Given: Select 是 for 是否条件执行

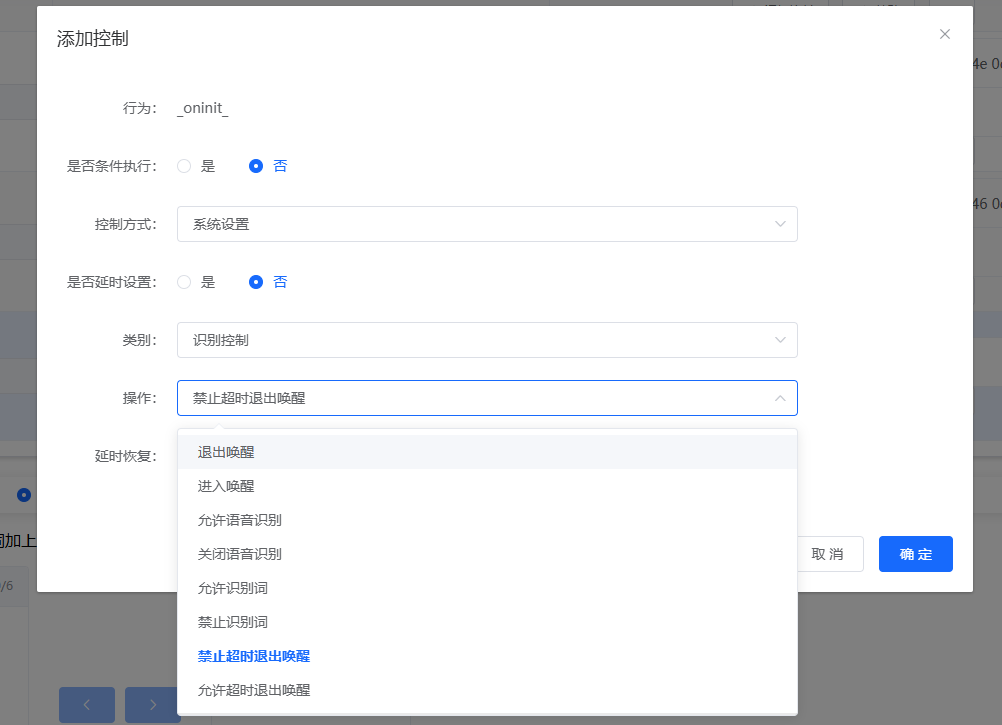Looking at the screenshot, I should 185,165.
